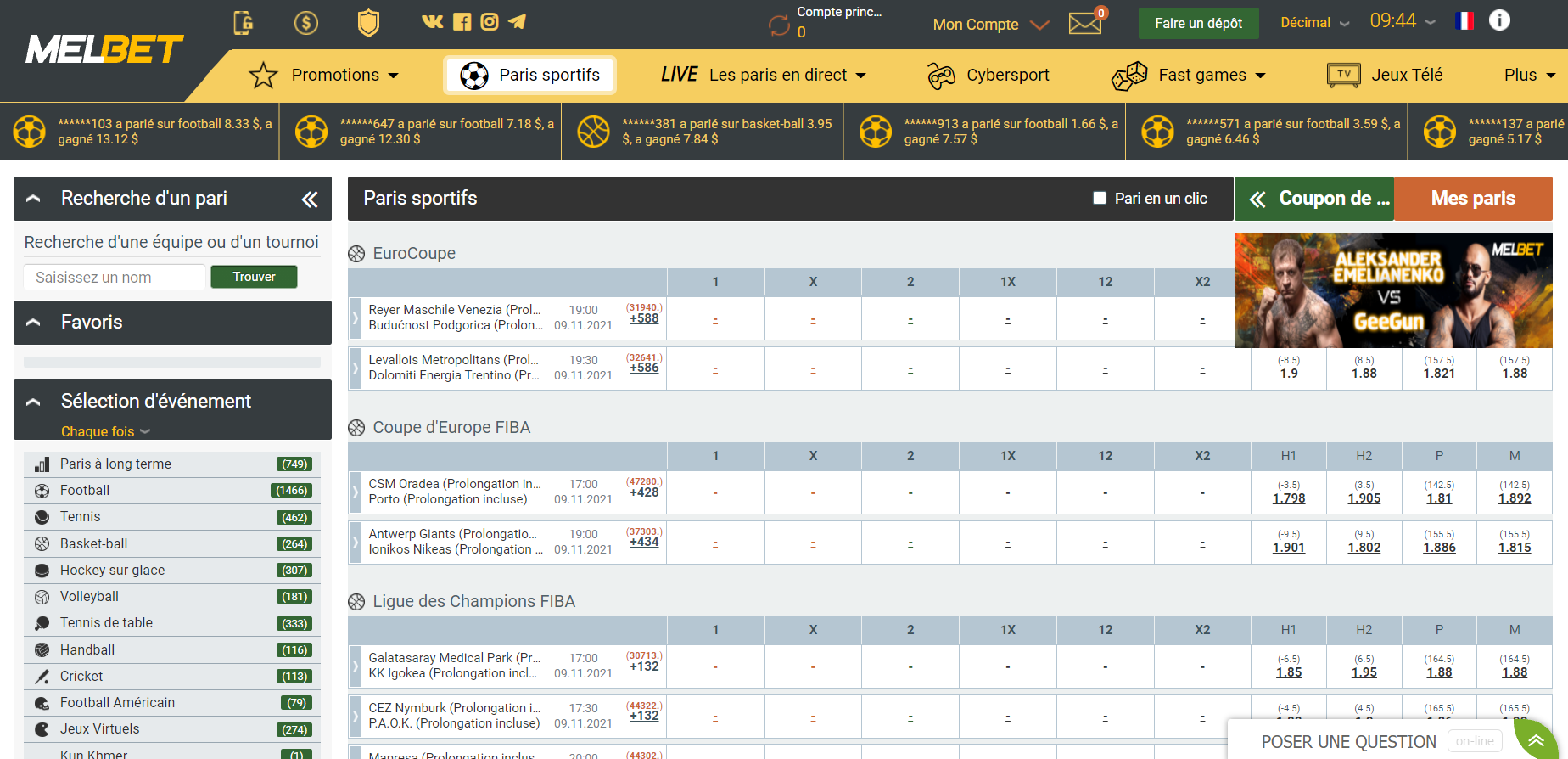The height and width of the screenshot is (759, 1568).
Task: Collapse sidebar with double-chevron icon
Action: tap(310, 200)
